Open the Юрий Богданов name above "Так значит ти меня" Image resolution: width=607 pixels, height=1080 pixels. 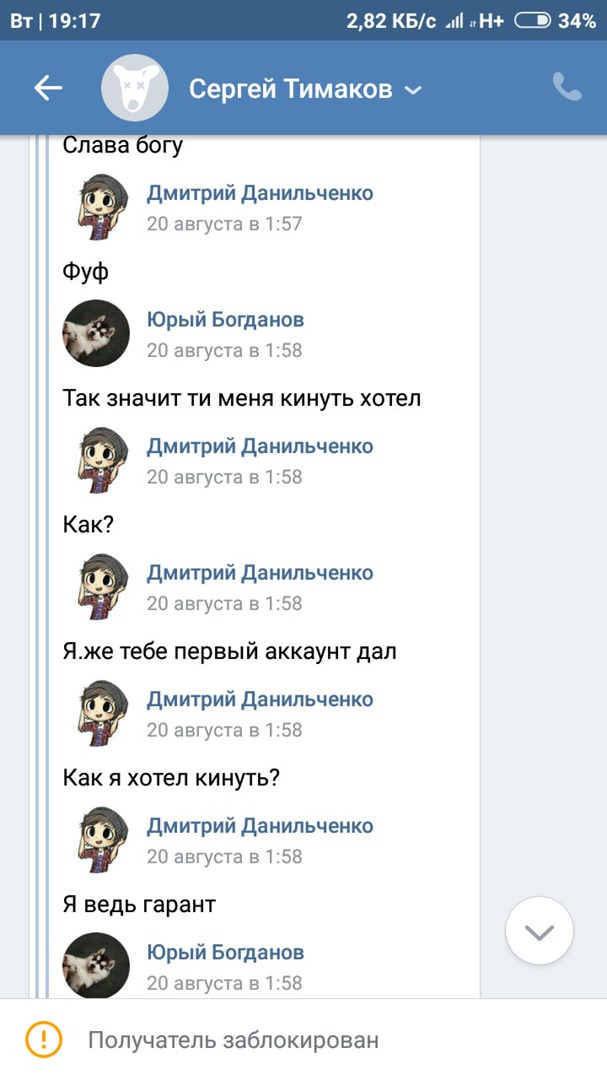point(226,320)
